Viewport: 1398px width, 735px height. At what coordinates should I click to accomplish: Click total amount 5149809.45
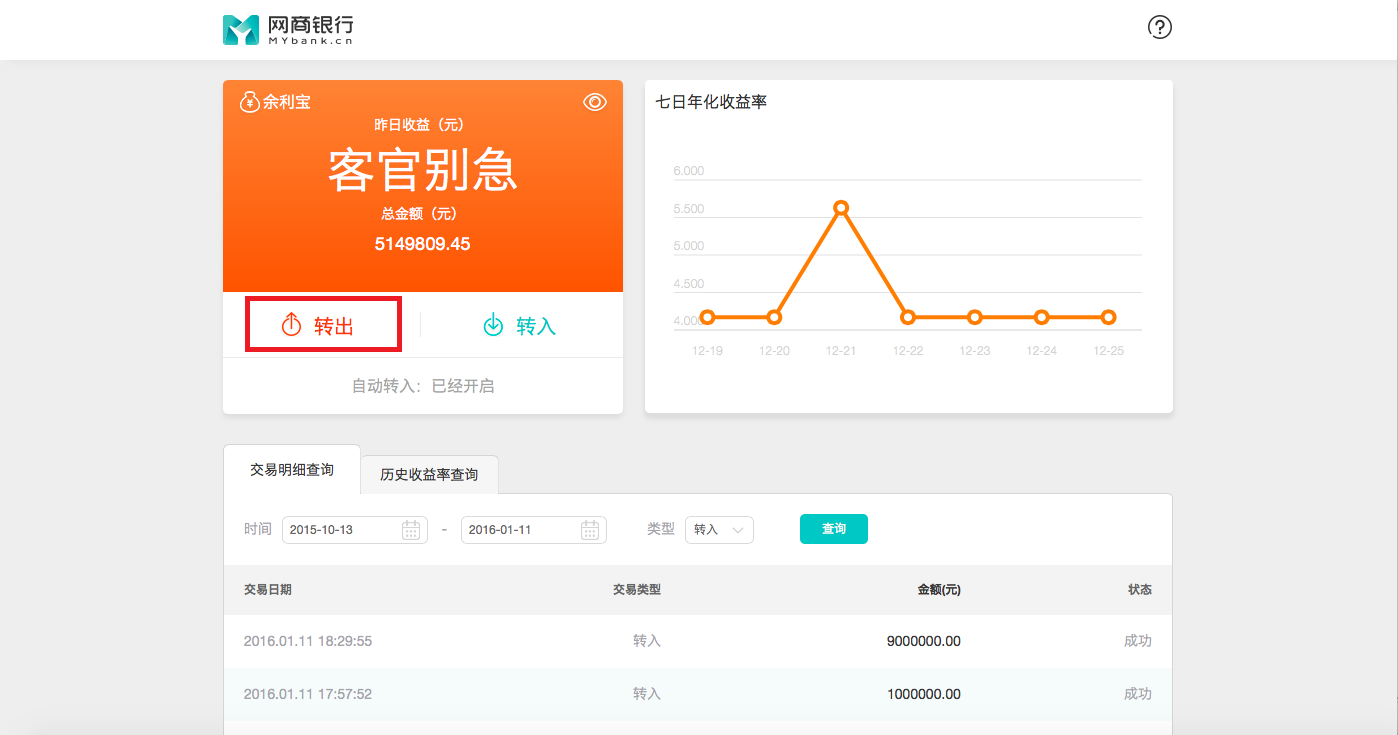pyautogui.click(x=422, y=244)
